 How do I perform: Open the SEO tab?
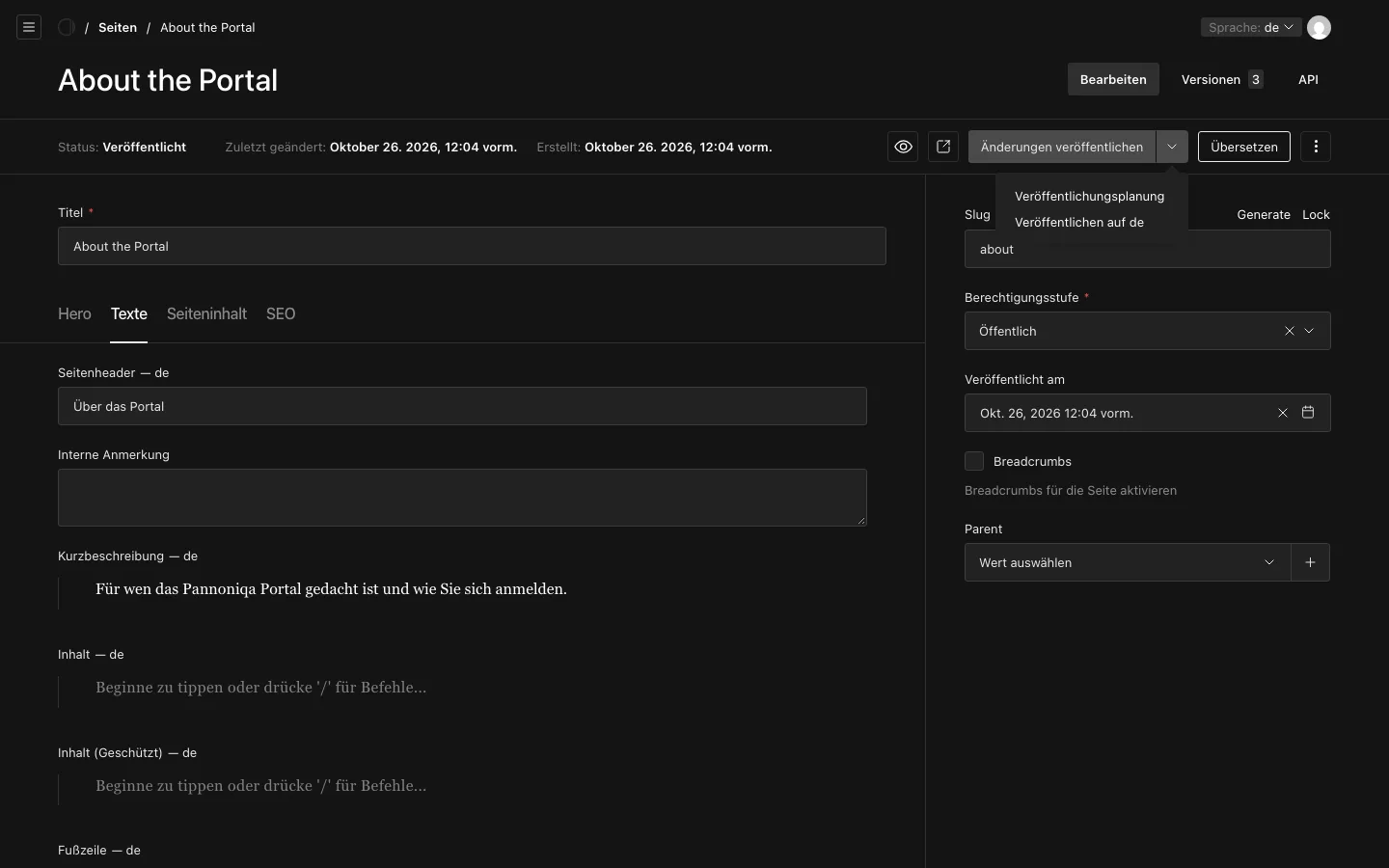click(281, 313)
